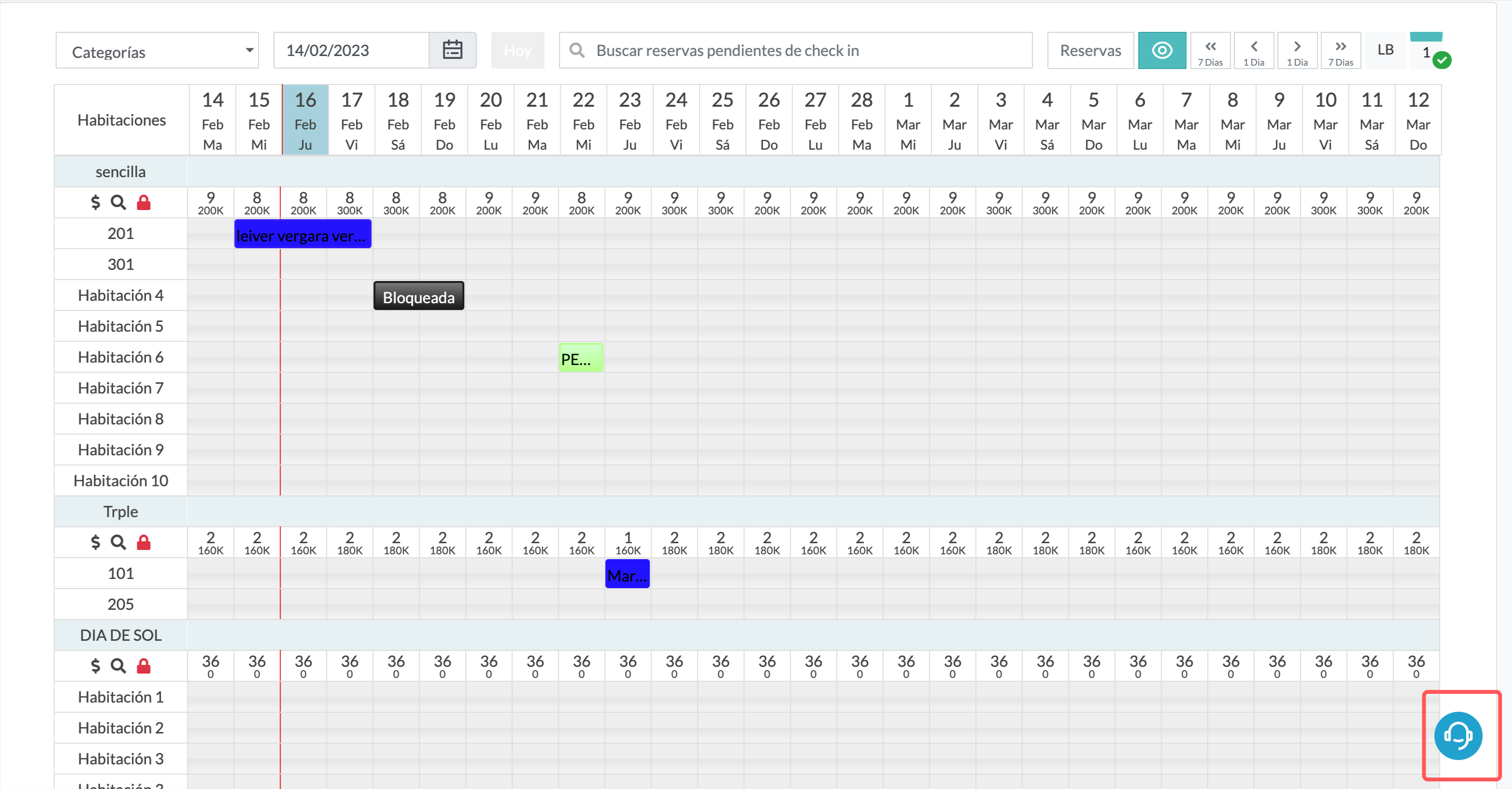Open the Categorías dropdown
This screenshot has width=1512, height=789.
[157, 51]
